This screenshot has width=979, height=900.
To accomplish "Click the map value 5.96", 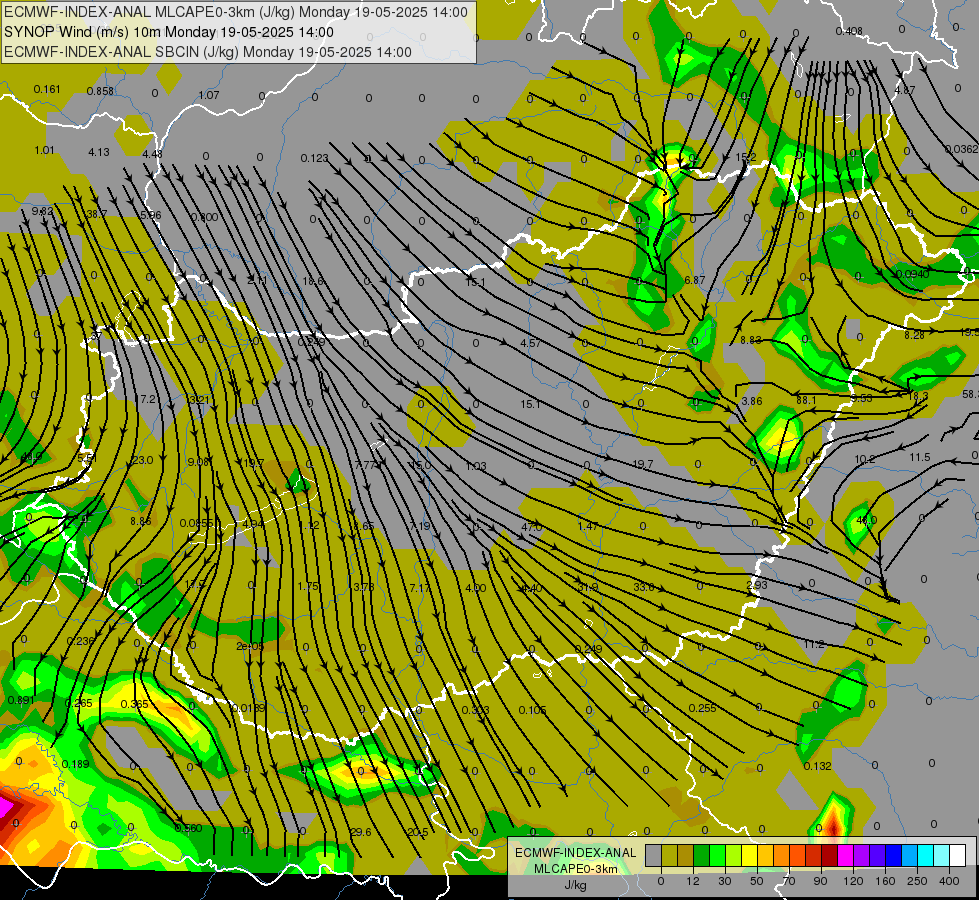I will click(150, 215).
